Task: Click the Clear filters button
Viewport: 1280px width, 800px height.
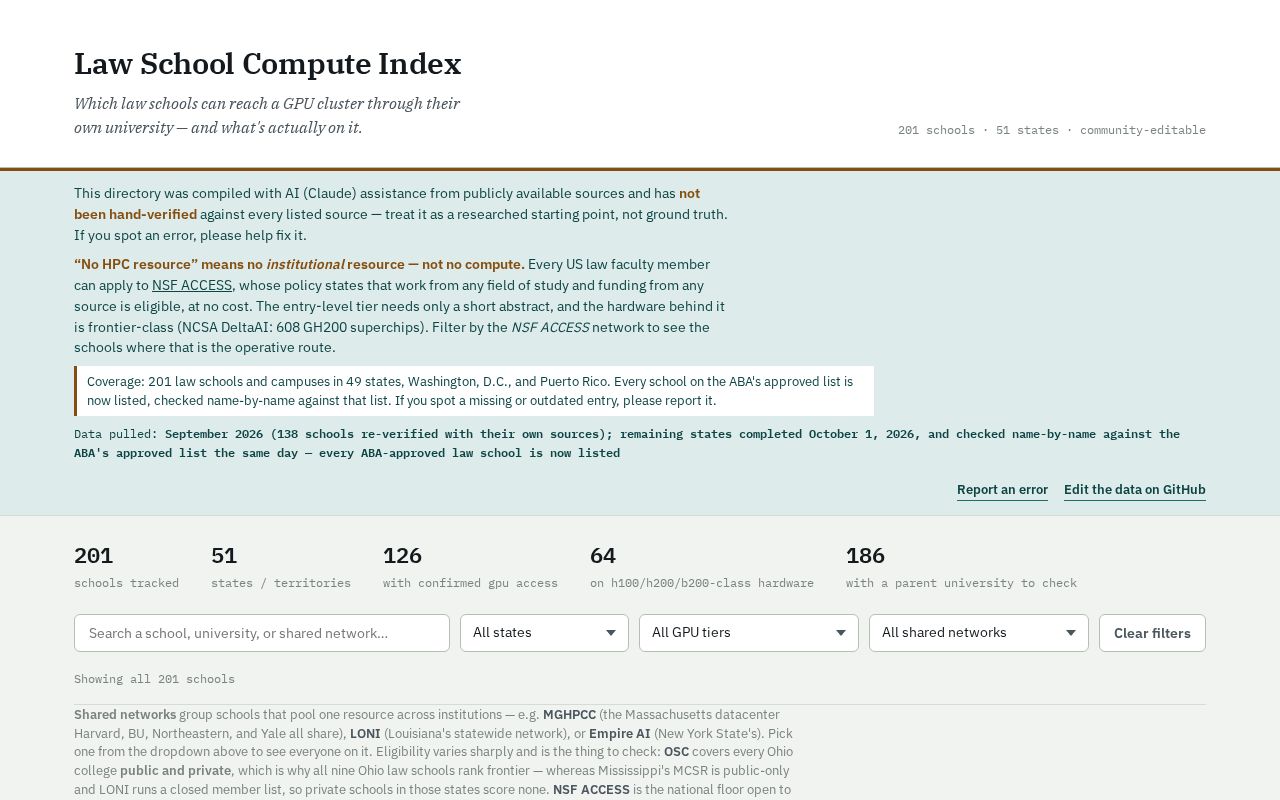Action: pos(1152,633)
